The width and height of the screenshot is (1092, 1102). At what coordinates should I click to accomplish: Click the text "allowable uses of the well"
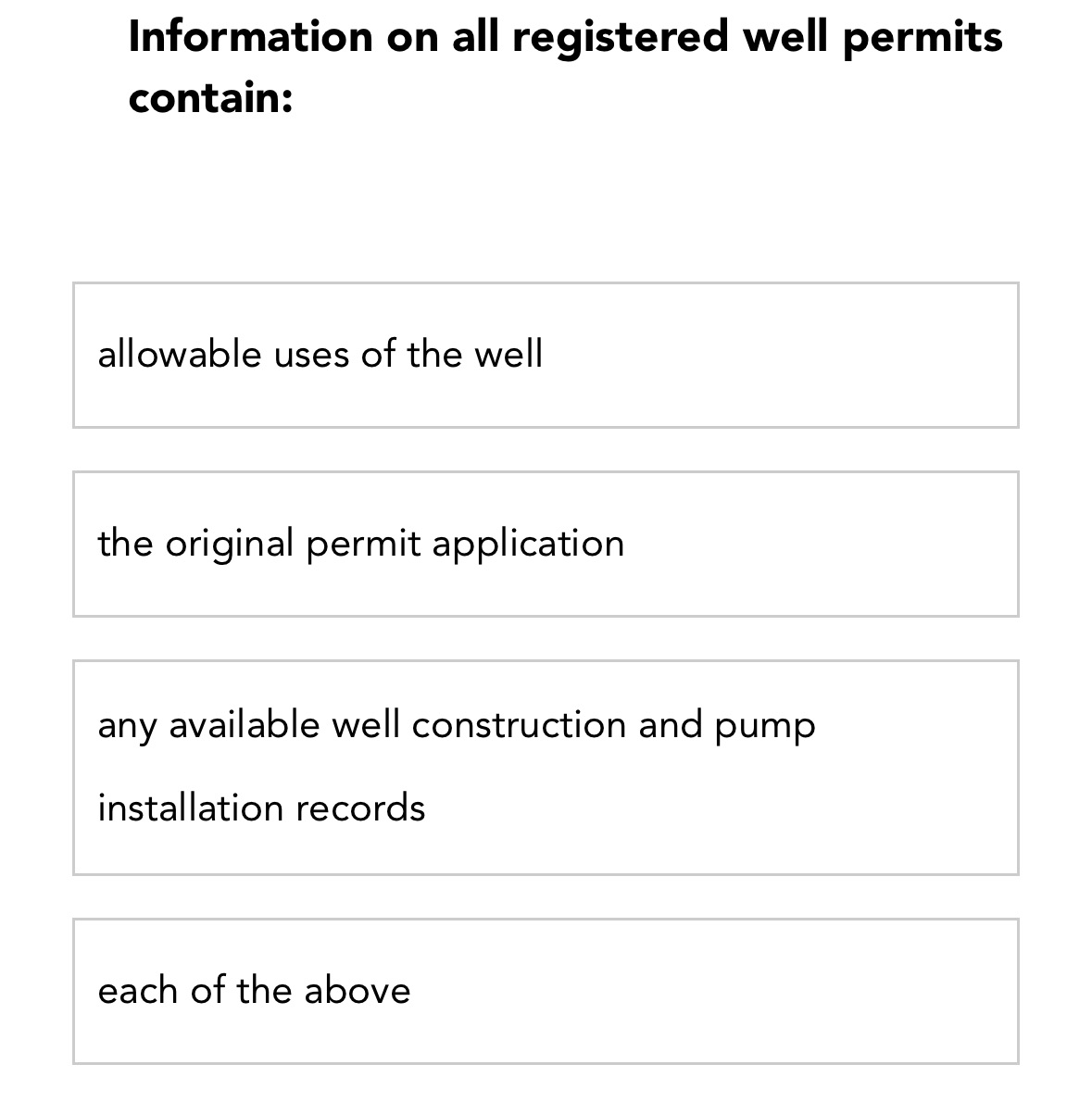point(320,354)
